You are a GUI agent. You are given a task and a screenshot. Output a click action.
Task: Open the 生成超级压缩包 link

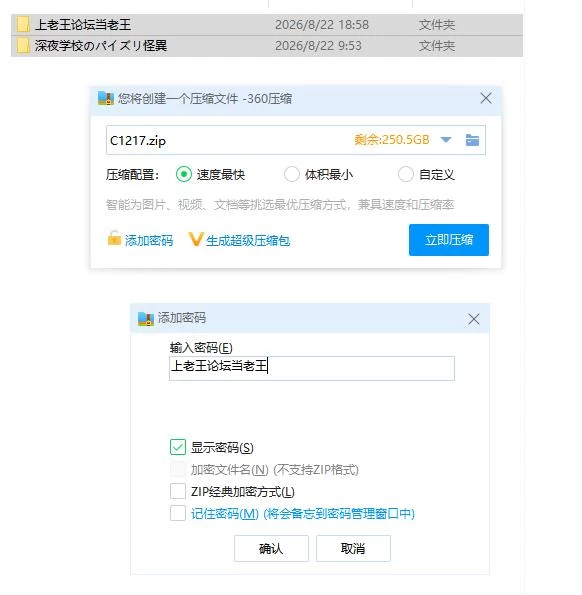(x=248, y=240)
